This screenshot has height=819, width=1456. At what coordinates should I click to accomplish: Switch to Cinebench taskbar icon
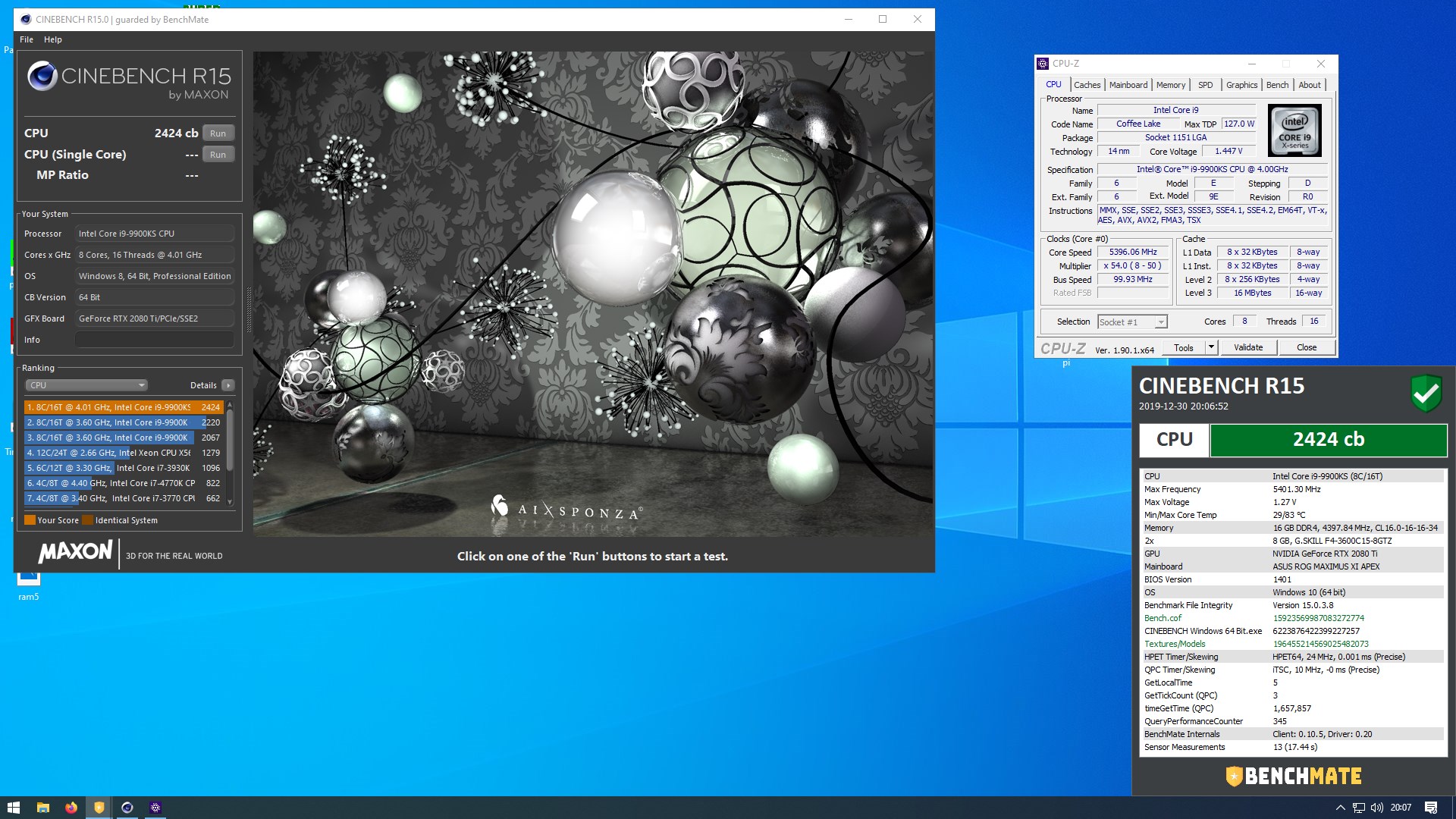tap(127, 808)
